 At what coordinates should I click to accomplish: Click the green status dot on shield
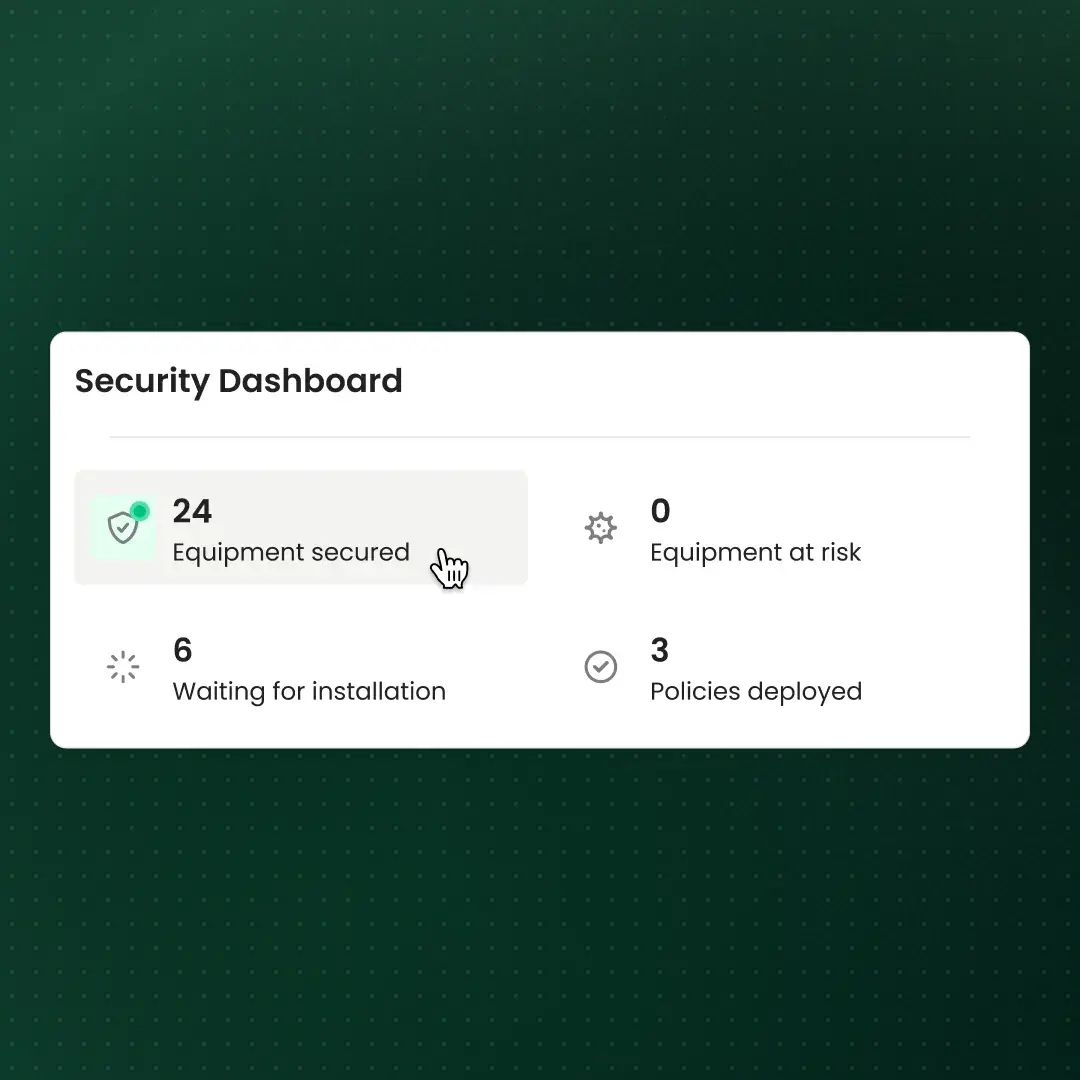tap(140, 511)
